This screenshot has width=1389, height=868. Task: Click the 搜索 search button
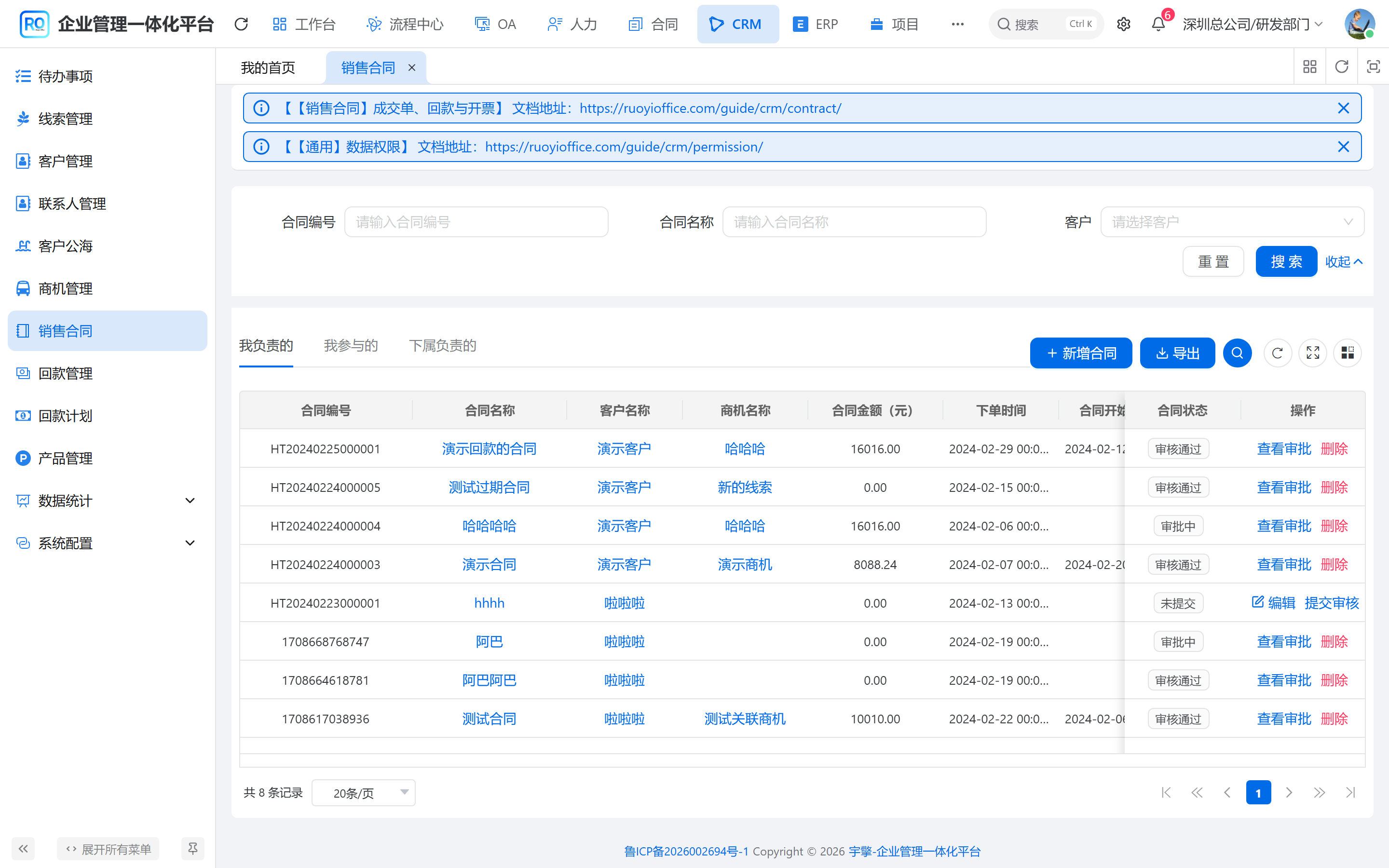pos(1286,262)
